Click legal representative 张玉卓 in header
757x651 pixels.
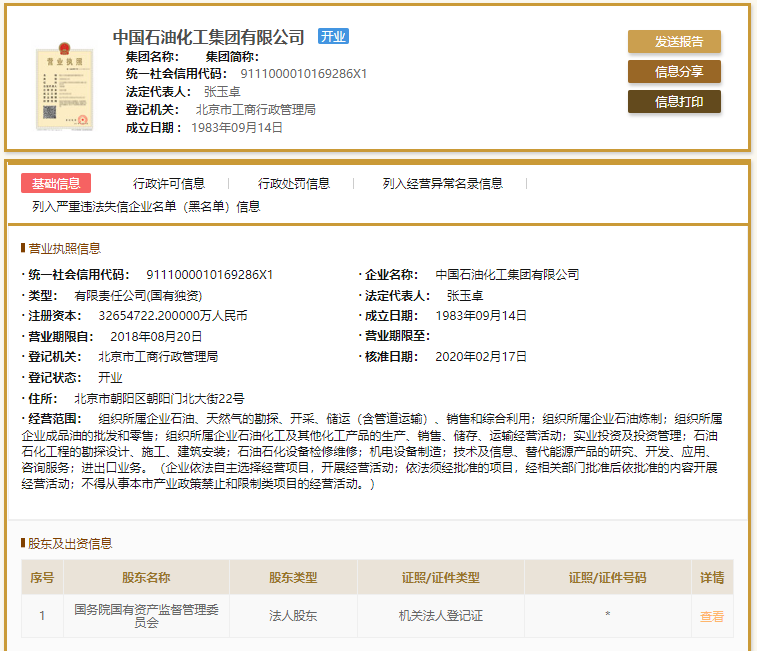(222, 92)
